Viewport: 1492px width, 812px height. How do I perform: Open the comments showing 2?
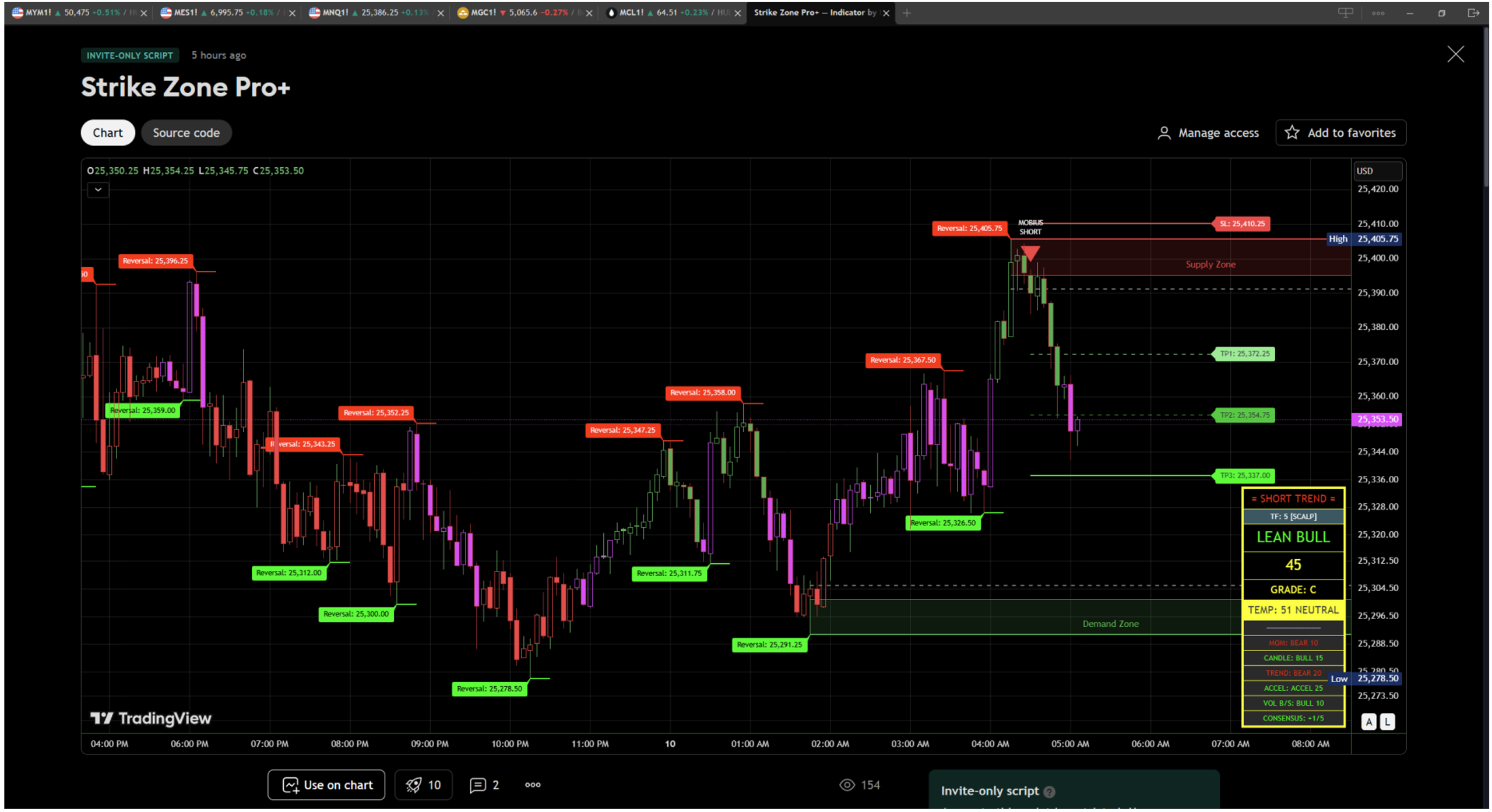point(484,785)
